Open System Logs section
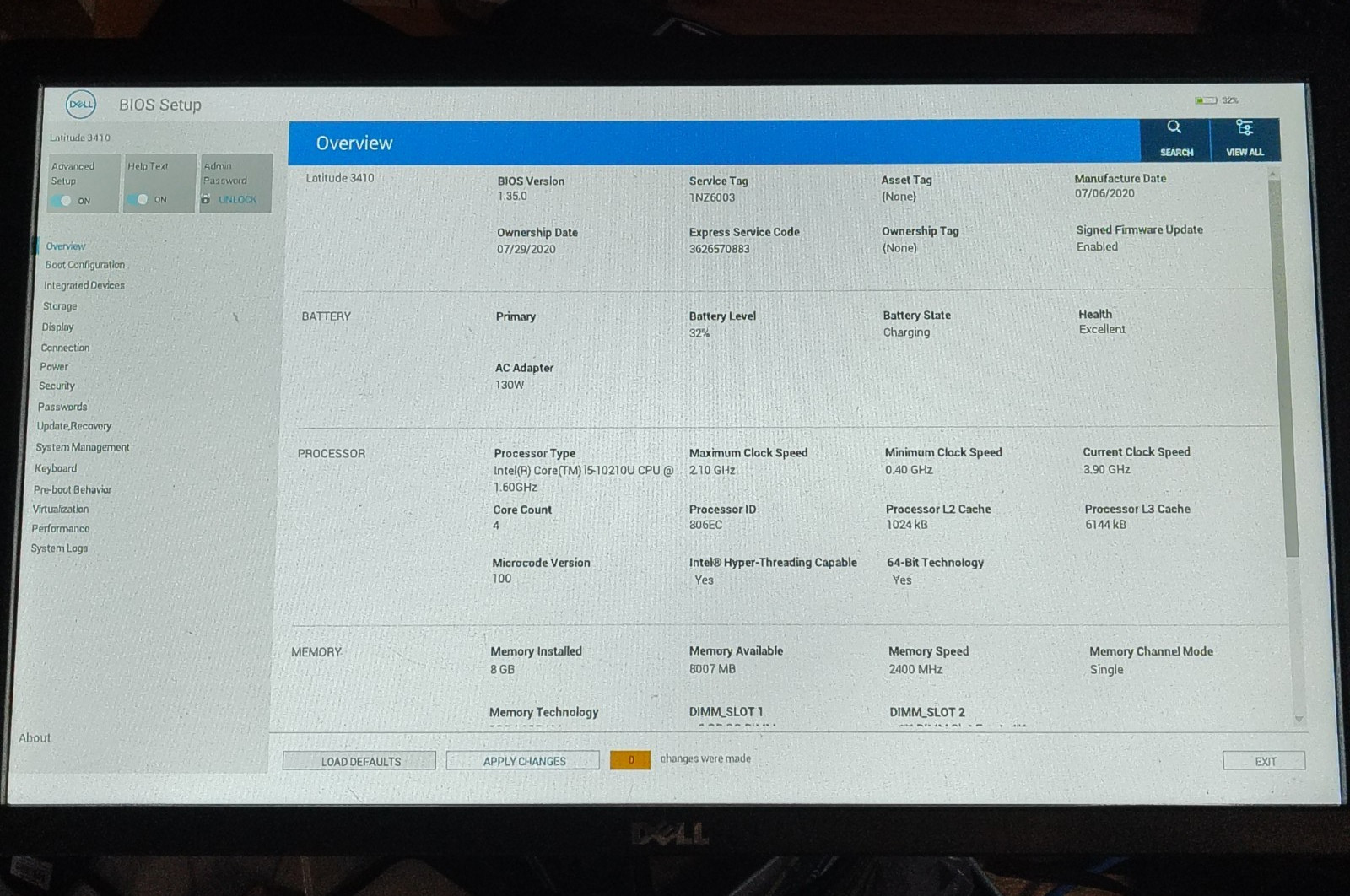This screenshot has width=1350, height=896. [59, 548]
